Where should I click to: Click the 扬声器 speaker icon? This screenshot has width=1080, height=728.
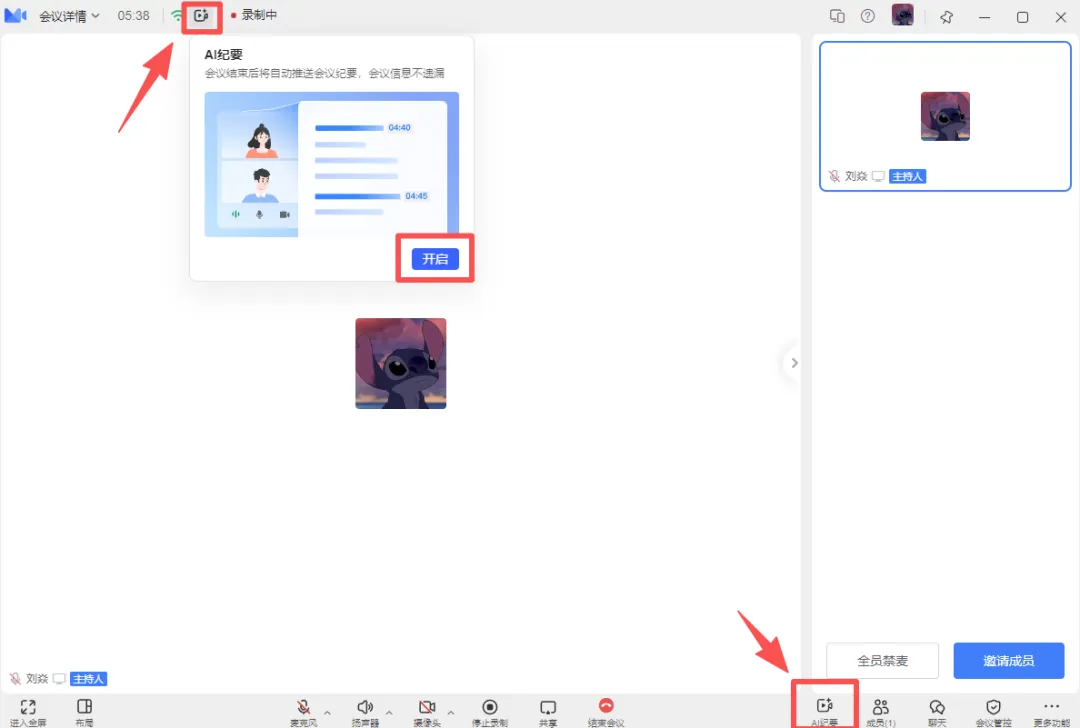(365, 712)
